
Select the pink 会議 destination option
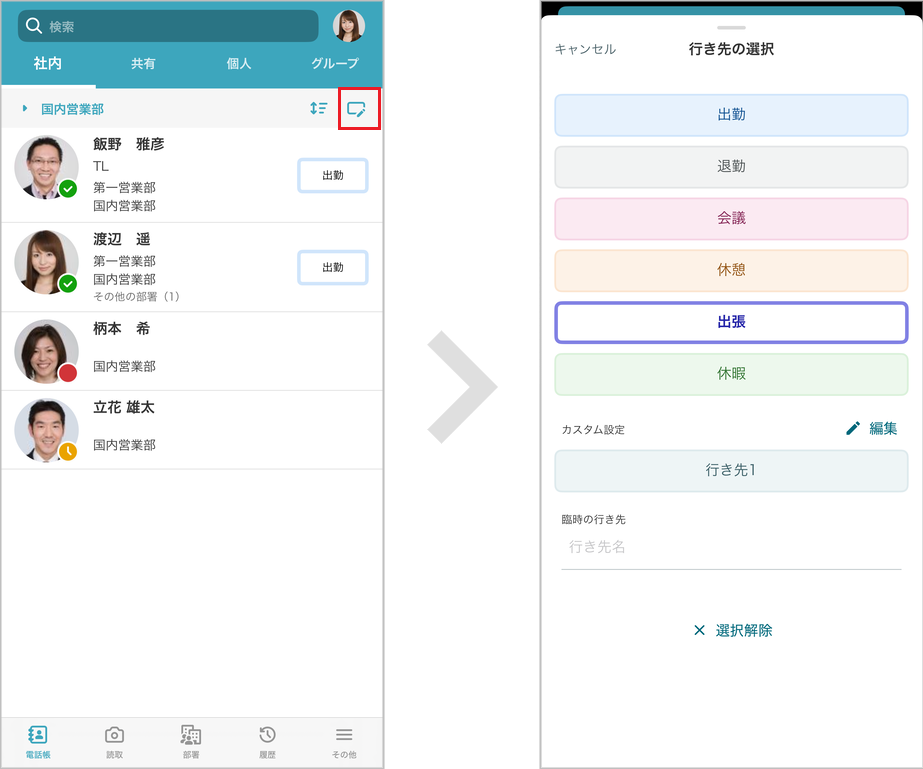click(731, 218)
